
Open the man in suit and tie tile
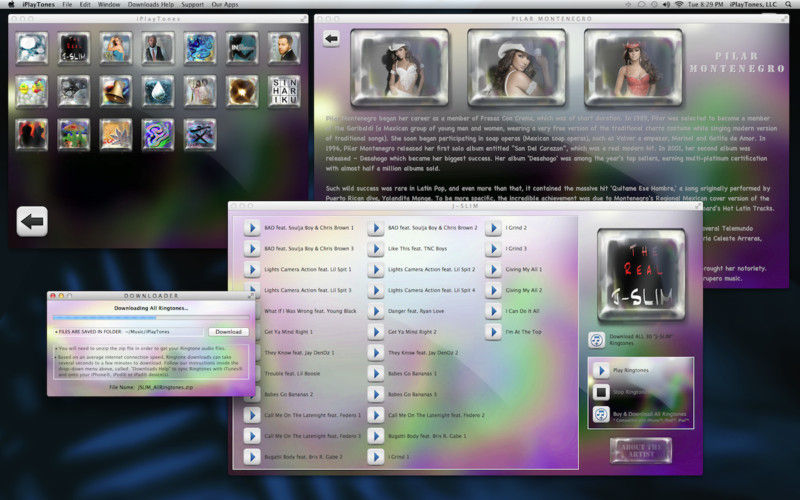(158, 48)
